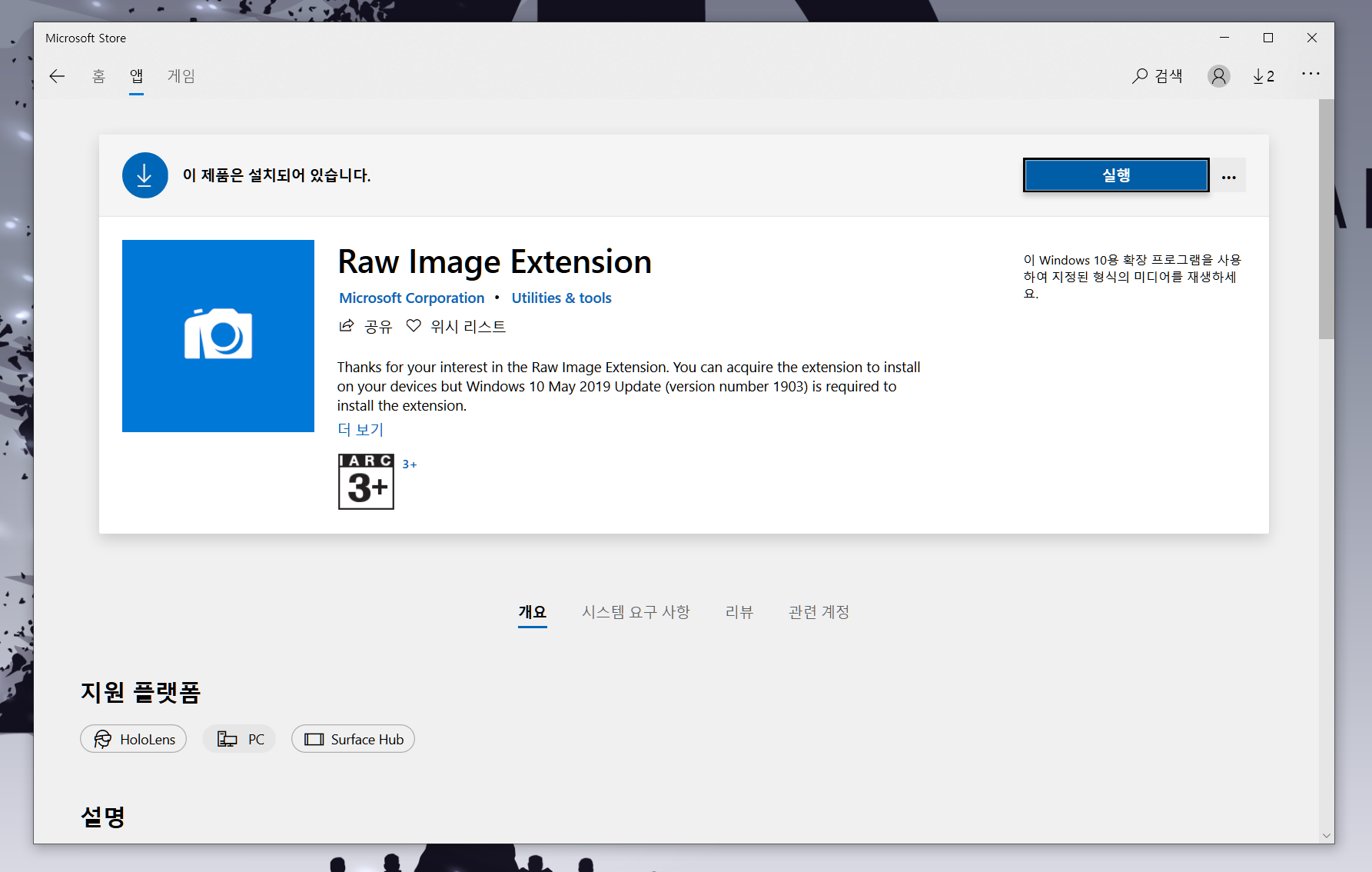
Task: Switch to the 게임 tab
Action: coord(181,76)
